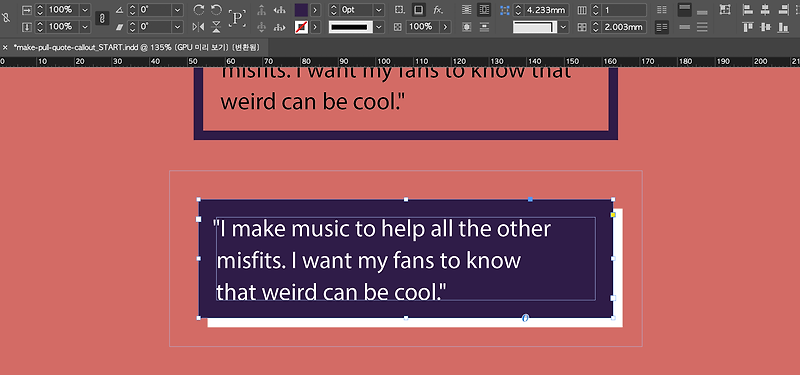800x375 pixels.
Task: Expand the rotation angle dropdown
Action: point(177,10)
